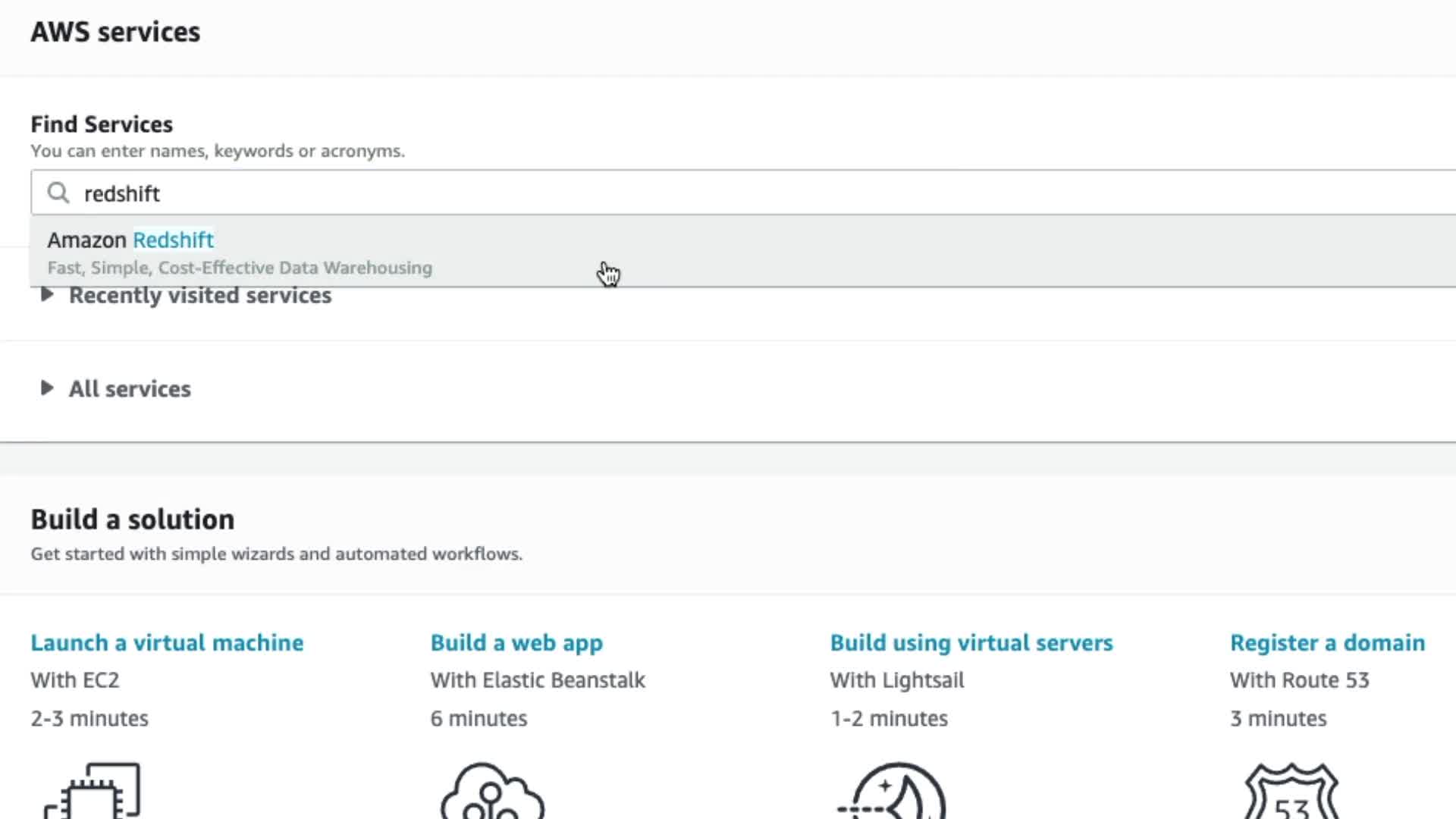The image size is (1456, 819).
Task: Click the Route 53 shield icon
Action: (x=1291, y=792)
